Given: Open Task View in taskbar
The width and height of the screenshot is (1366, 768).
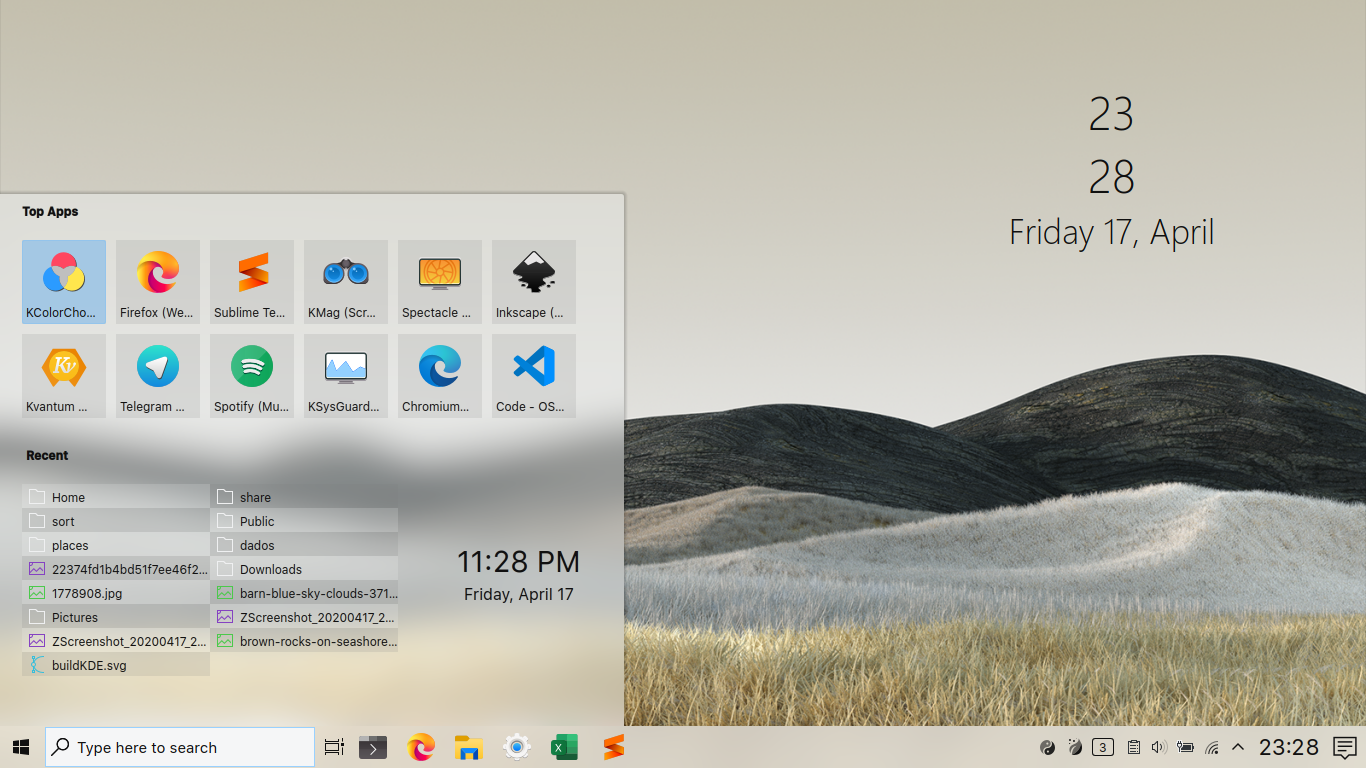Looking at the screenshot, I should [334, 747].
